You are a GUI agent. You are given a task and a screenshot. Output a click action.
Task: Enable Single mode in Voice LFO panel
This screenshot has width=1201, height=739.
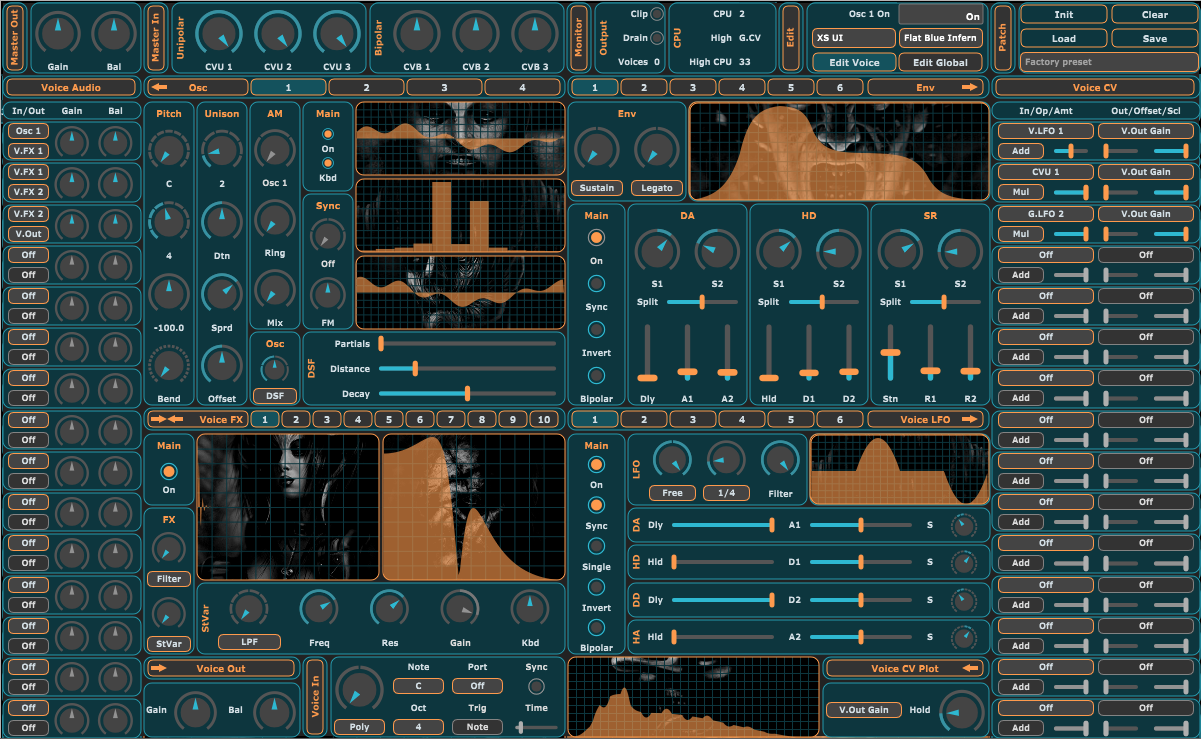pos(596,546)
